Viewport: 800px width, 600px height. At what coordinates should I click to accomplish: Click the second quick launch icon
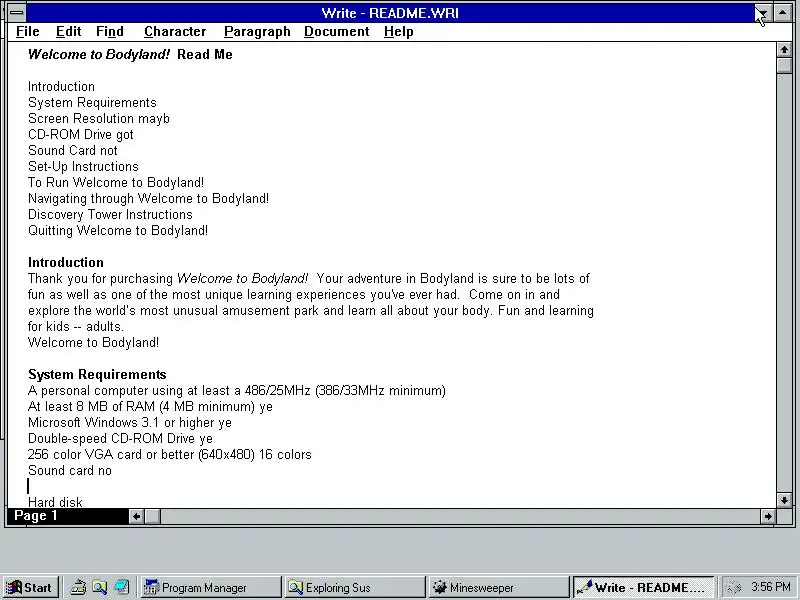tap(99, 587)
